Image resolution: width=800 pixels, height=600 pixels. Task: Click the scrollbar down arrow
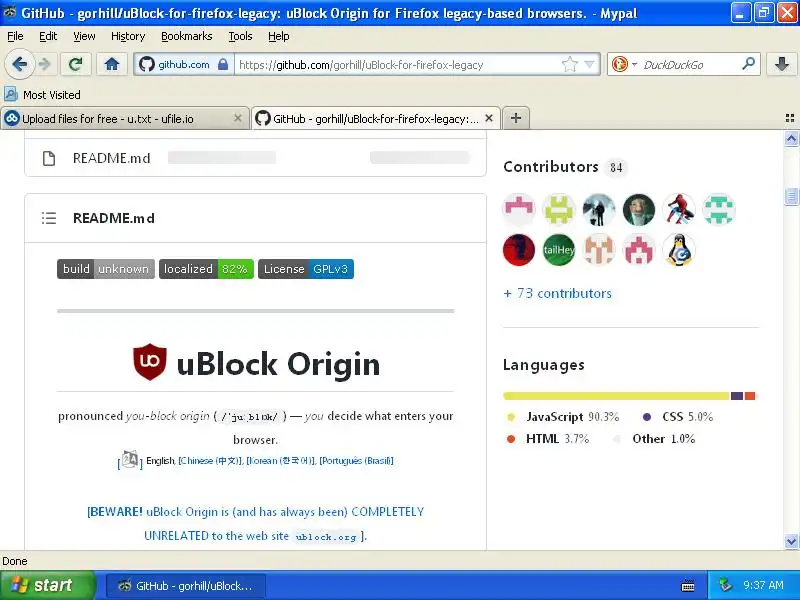click(791, 541)
